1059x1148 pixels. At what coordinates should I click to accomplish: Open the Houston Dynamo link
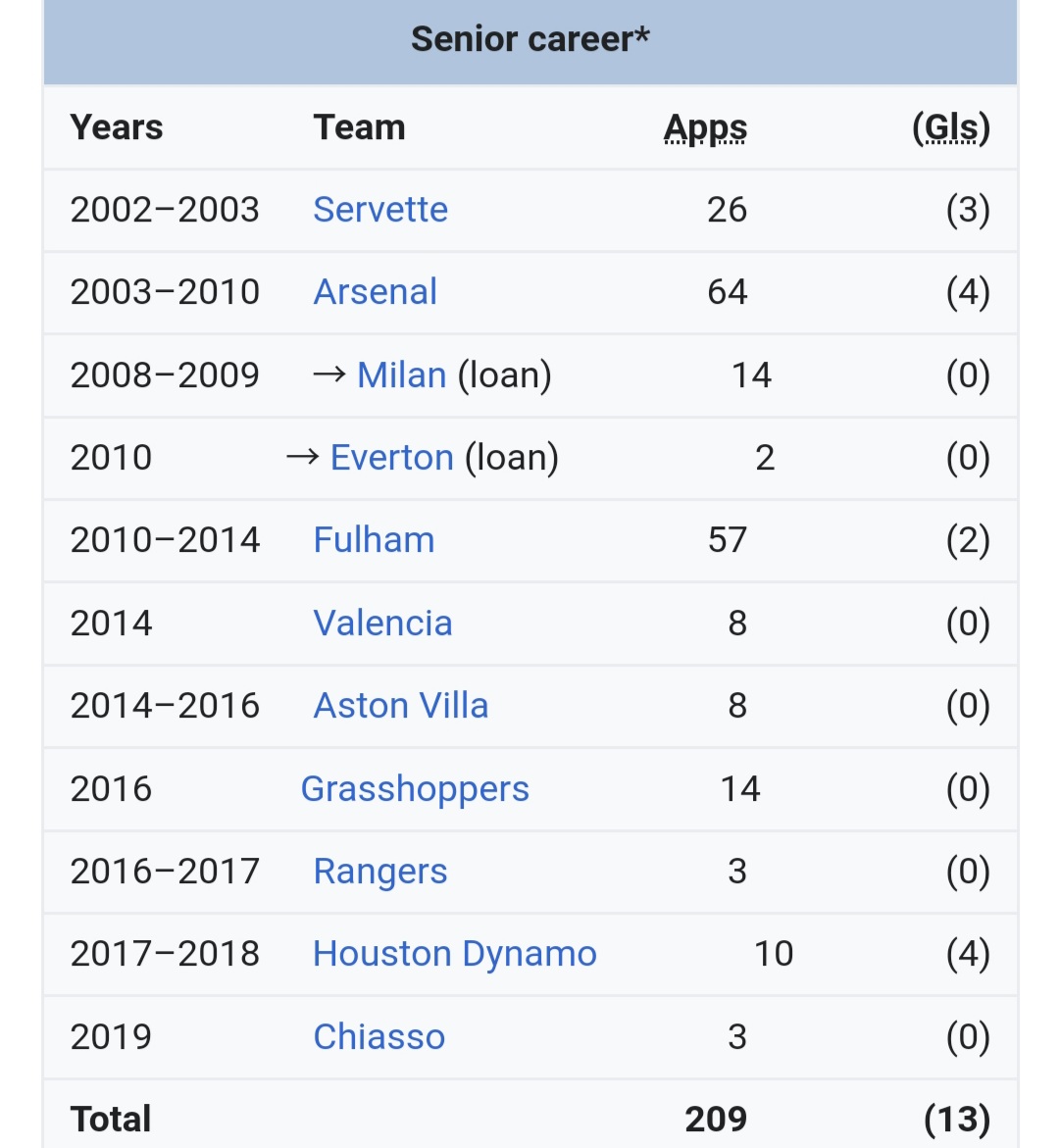454,954
